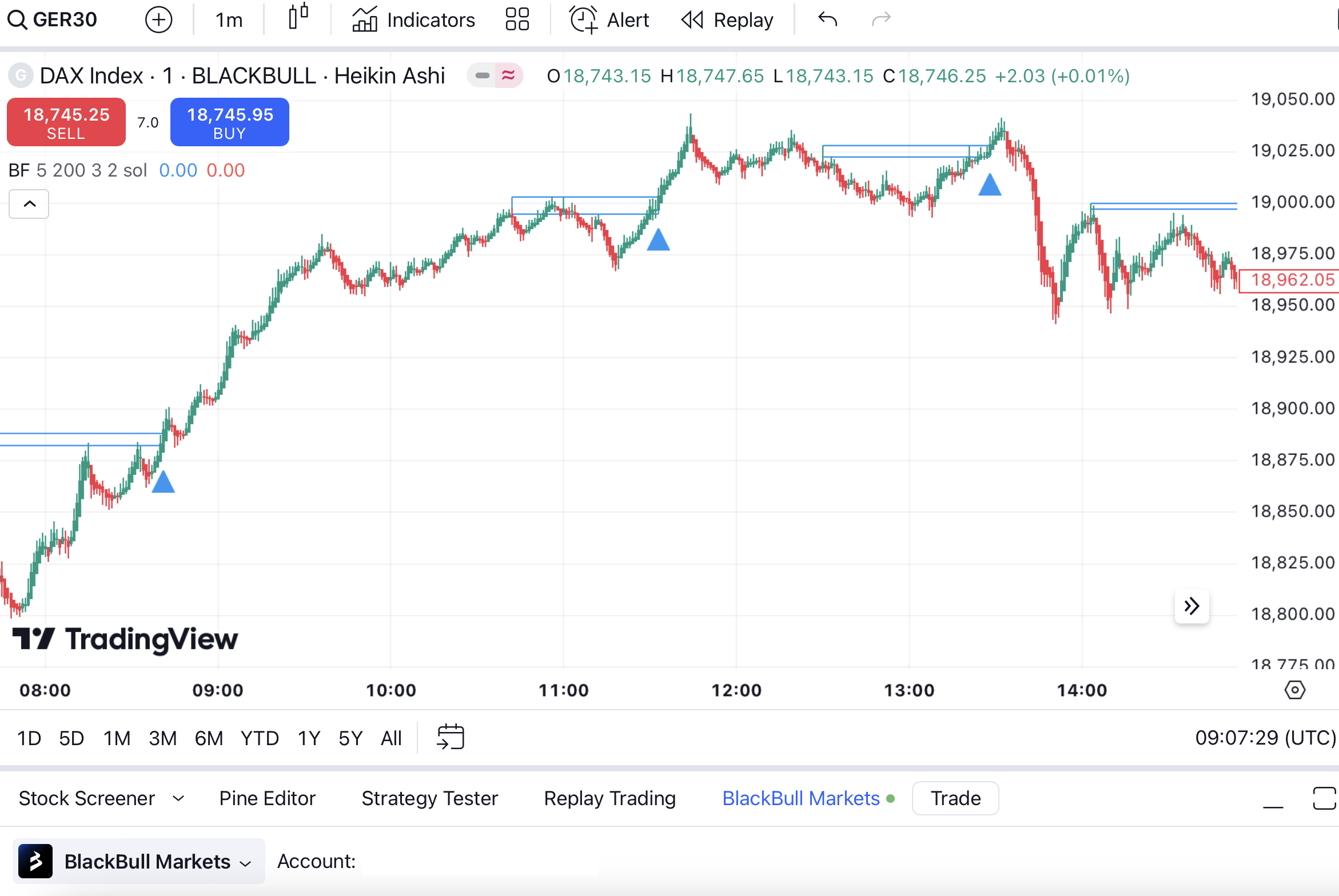Open the Pine Editor tab
Screen dimensions: 1339x896
coord(268,798)
